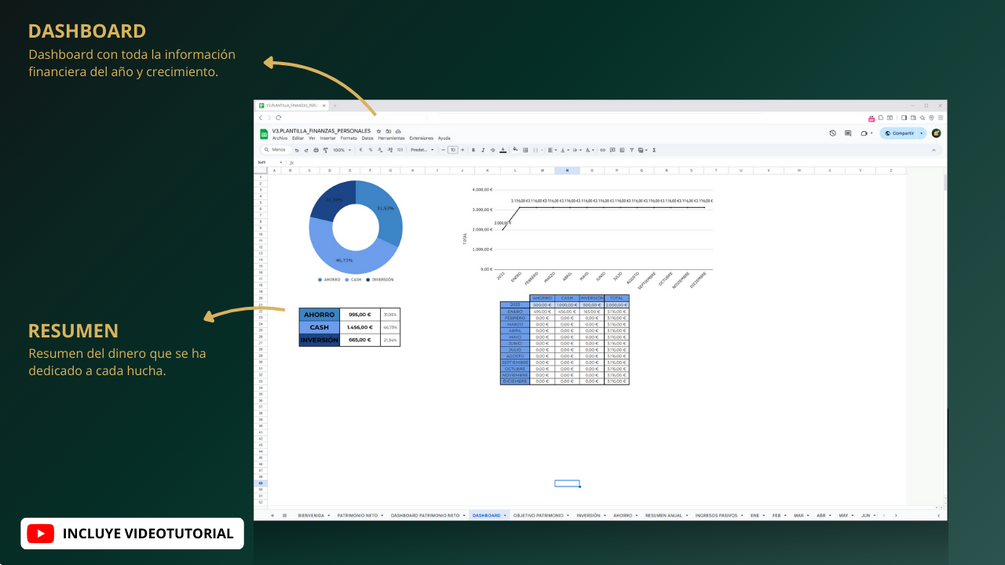Click the move to folder icon
Screen dimensions: 1005x565
388,131
